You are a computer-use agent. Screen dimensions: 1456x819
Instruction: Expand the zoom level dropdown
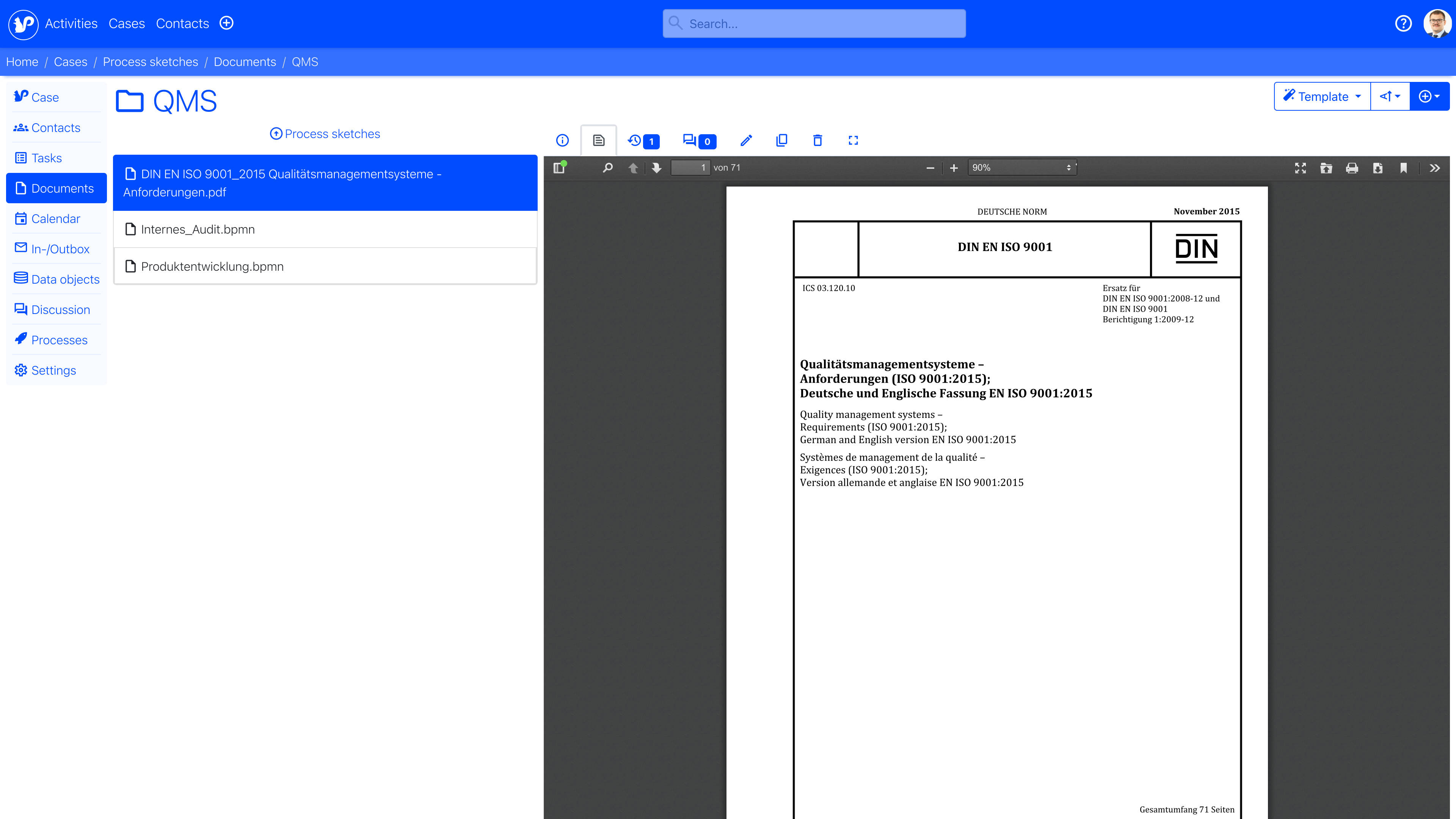1069,167
